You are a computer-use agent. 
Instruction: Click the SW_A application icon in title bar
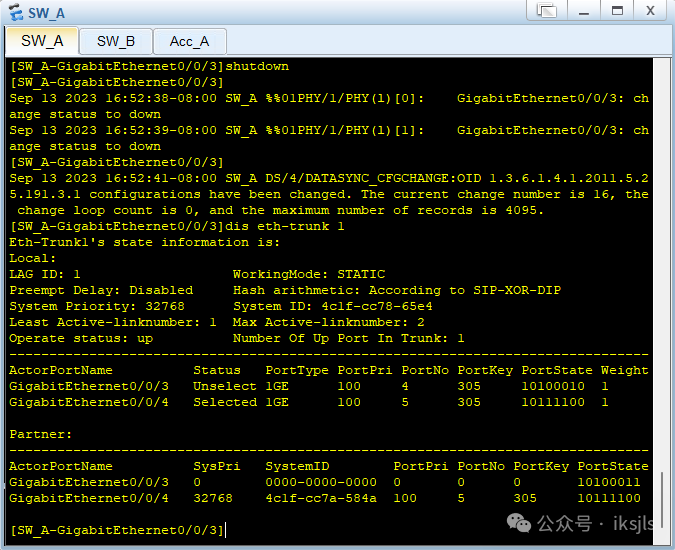coord(13,11)
